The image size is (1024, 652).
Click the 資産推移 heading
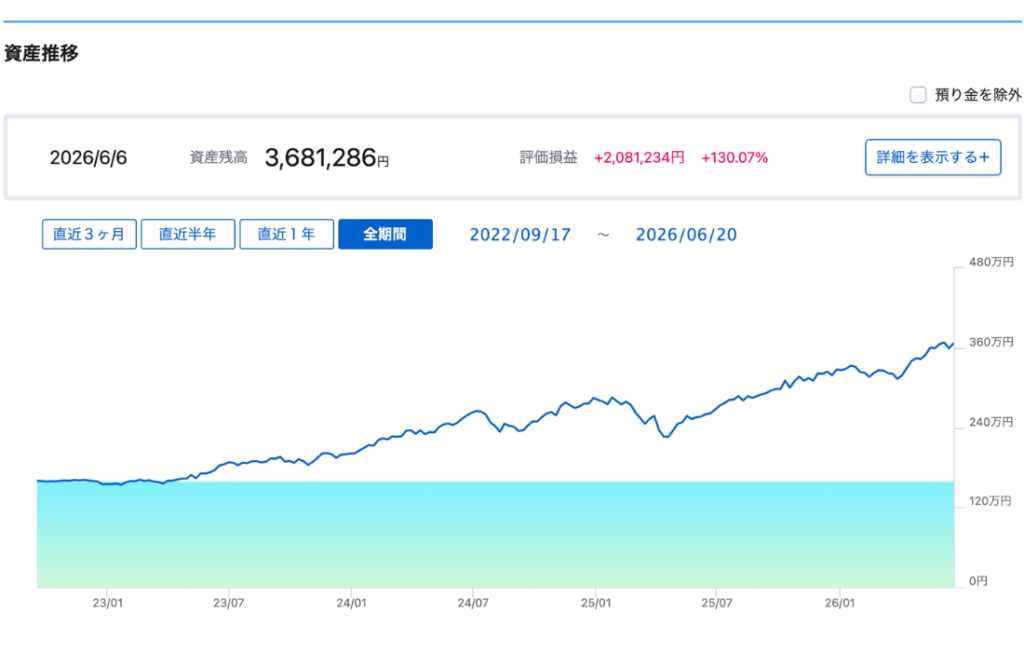41,53
